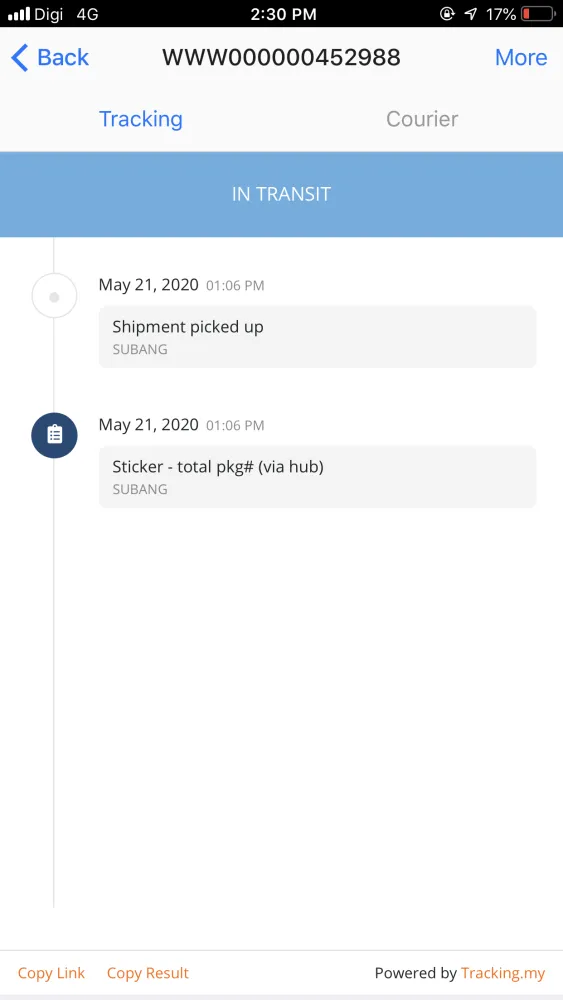This screenshot has width=563, height=1000.
Task: Tap the battery icon in status bar
Action: click(x=537, y=14)
